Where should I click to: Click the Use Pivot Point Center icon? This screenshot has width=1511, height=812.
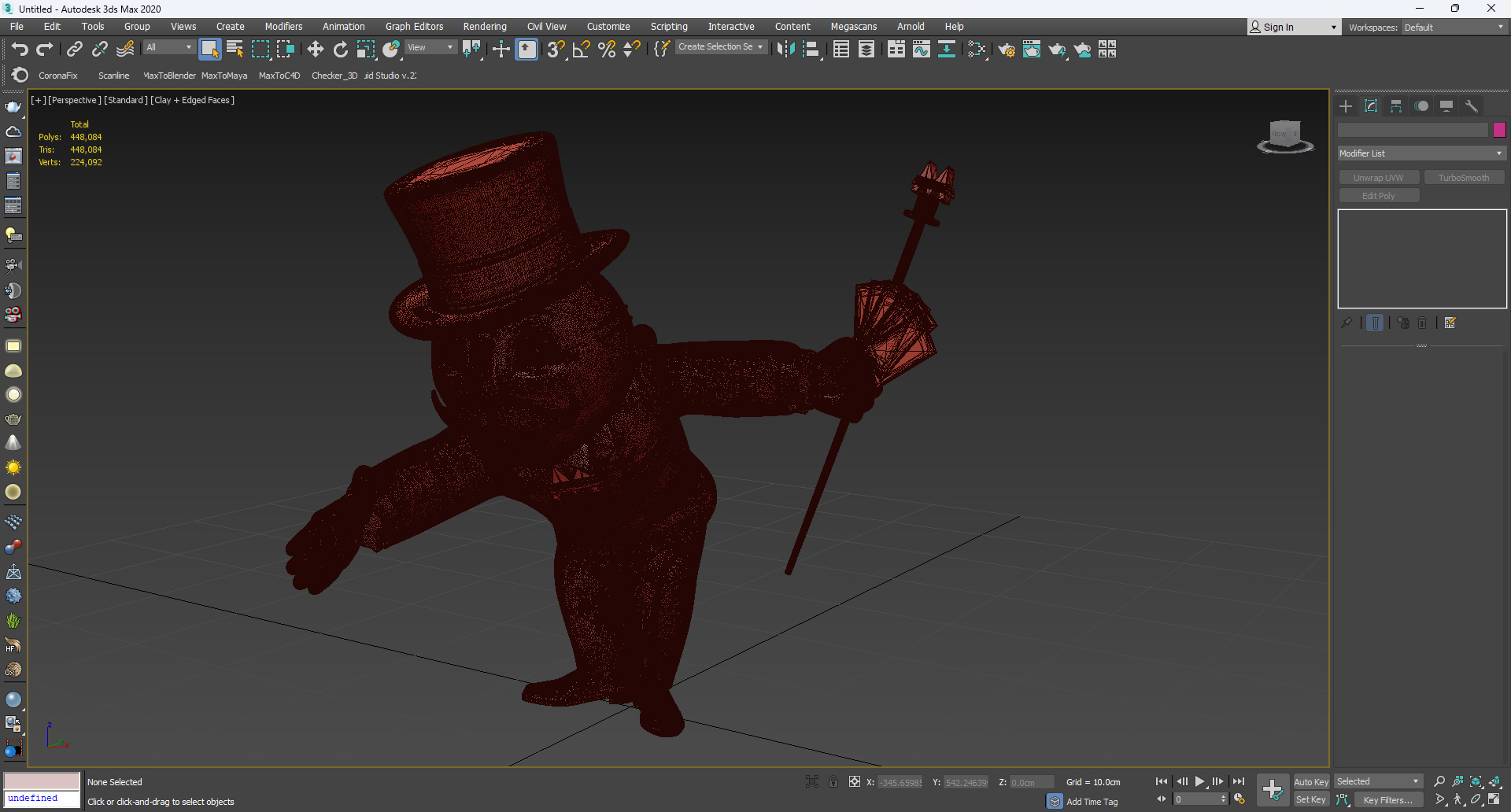click(x=471, y=50)
